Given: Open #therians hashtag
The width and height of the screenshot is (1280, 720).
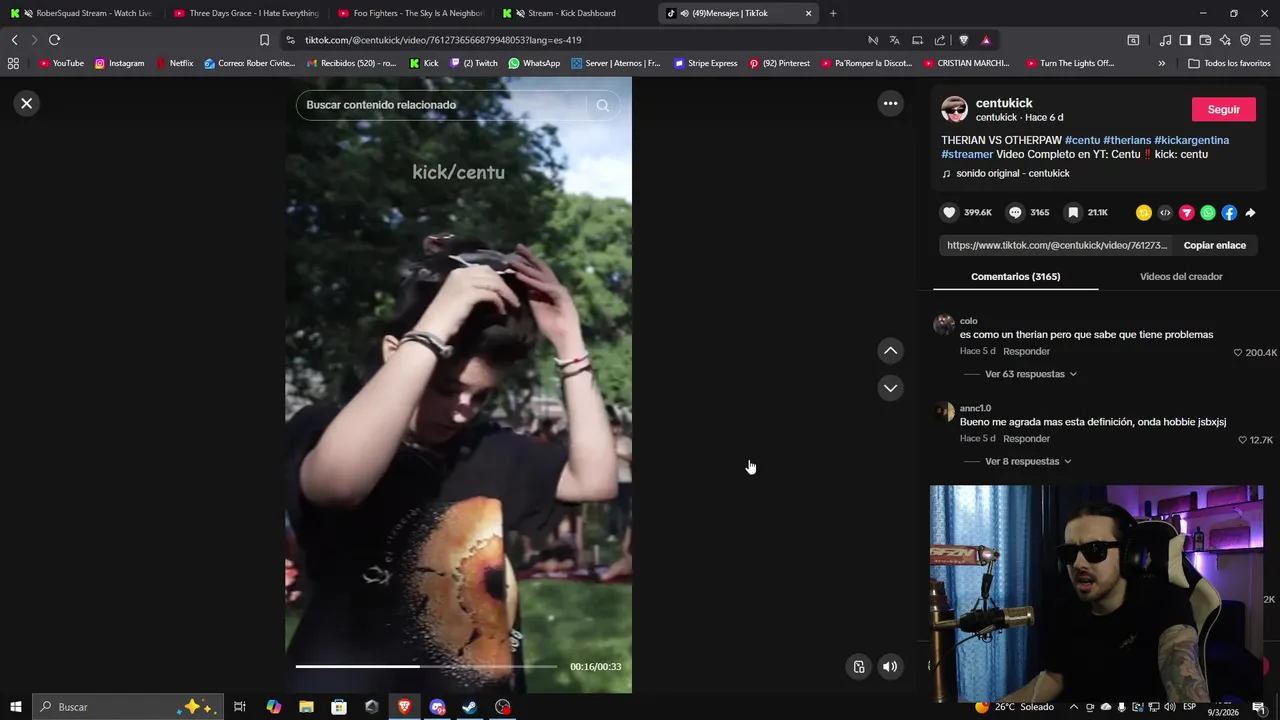Looking at the screenshot, I should [1127, 140].
